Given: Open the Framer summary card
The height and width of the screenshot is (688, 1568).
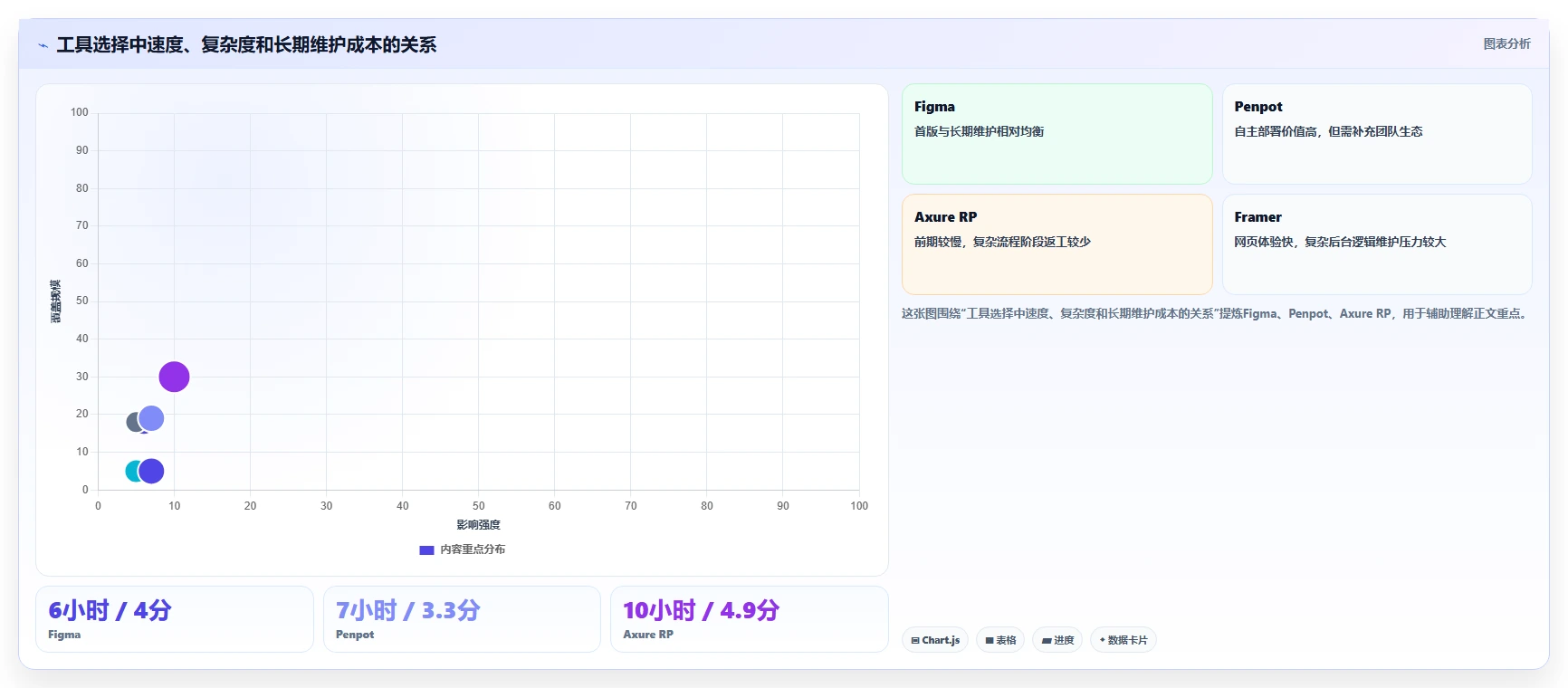Looking at the screenshot, I should coord(1377,244).
